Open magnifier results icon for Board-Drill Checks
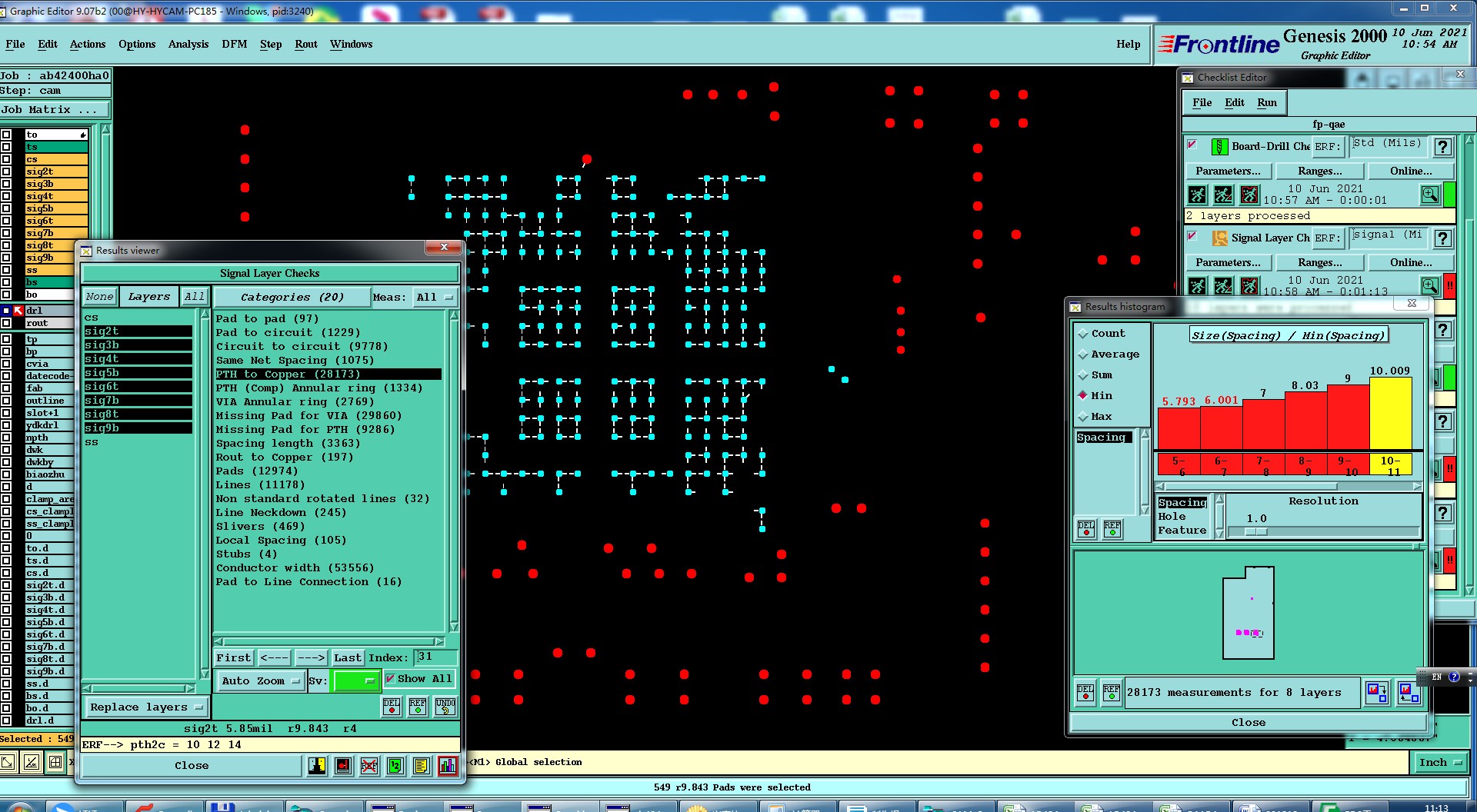 (1430, 195)
